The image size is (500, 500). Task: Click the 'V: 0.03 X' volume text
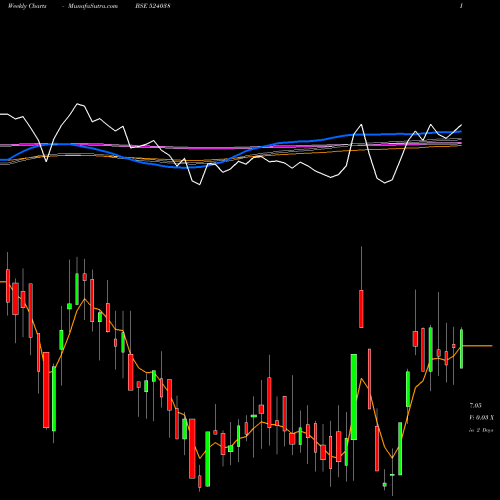coord(481,418)
